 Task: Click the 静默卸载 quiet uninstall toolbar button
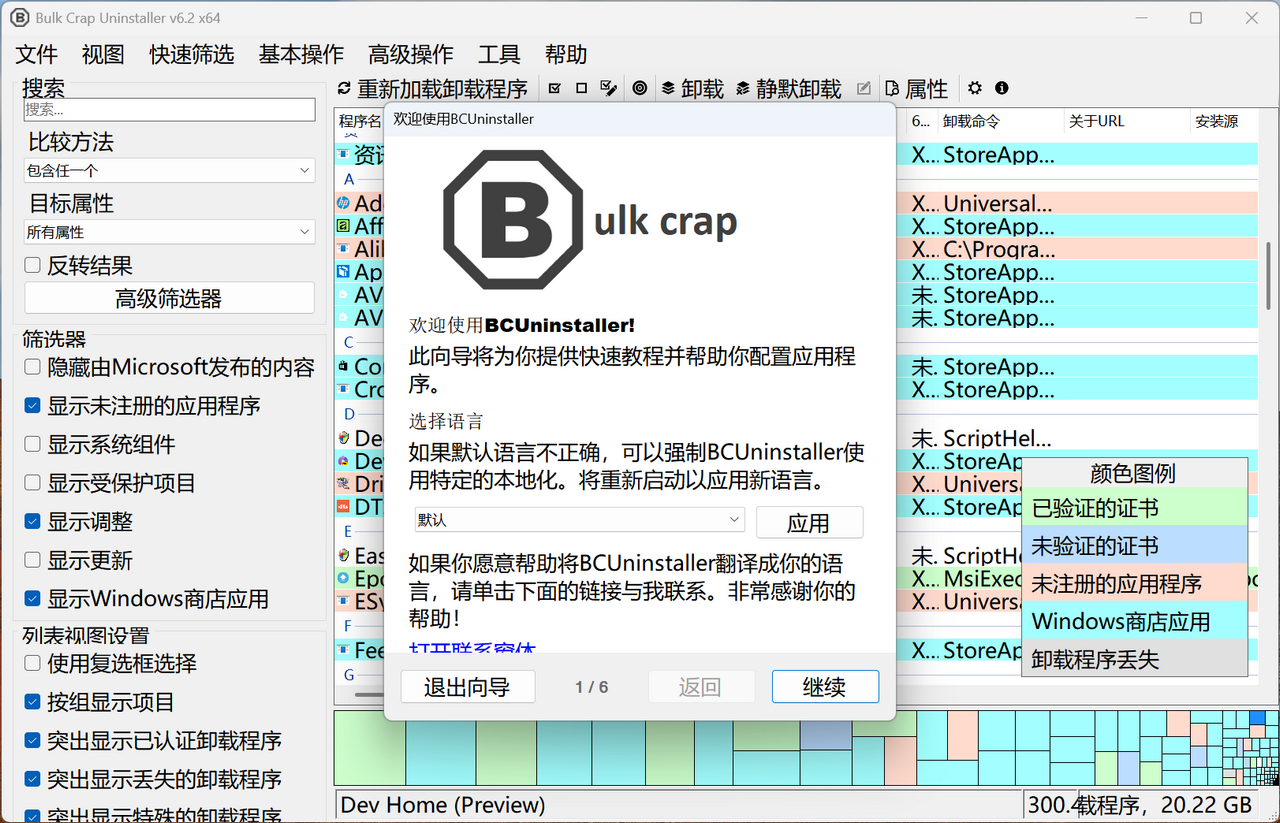coord(788,89)
